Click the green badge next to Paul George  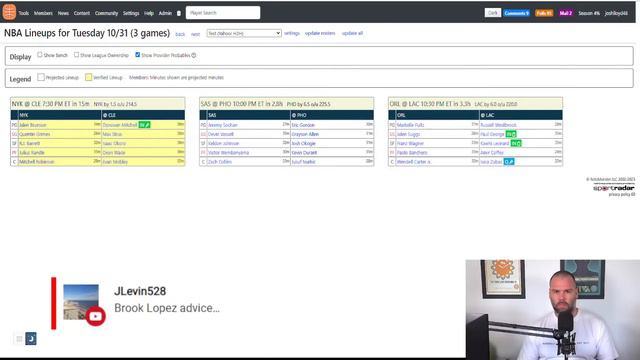511,134
